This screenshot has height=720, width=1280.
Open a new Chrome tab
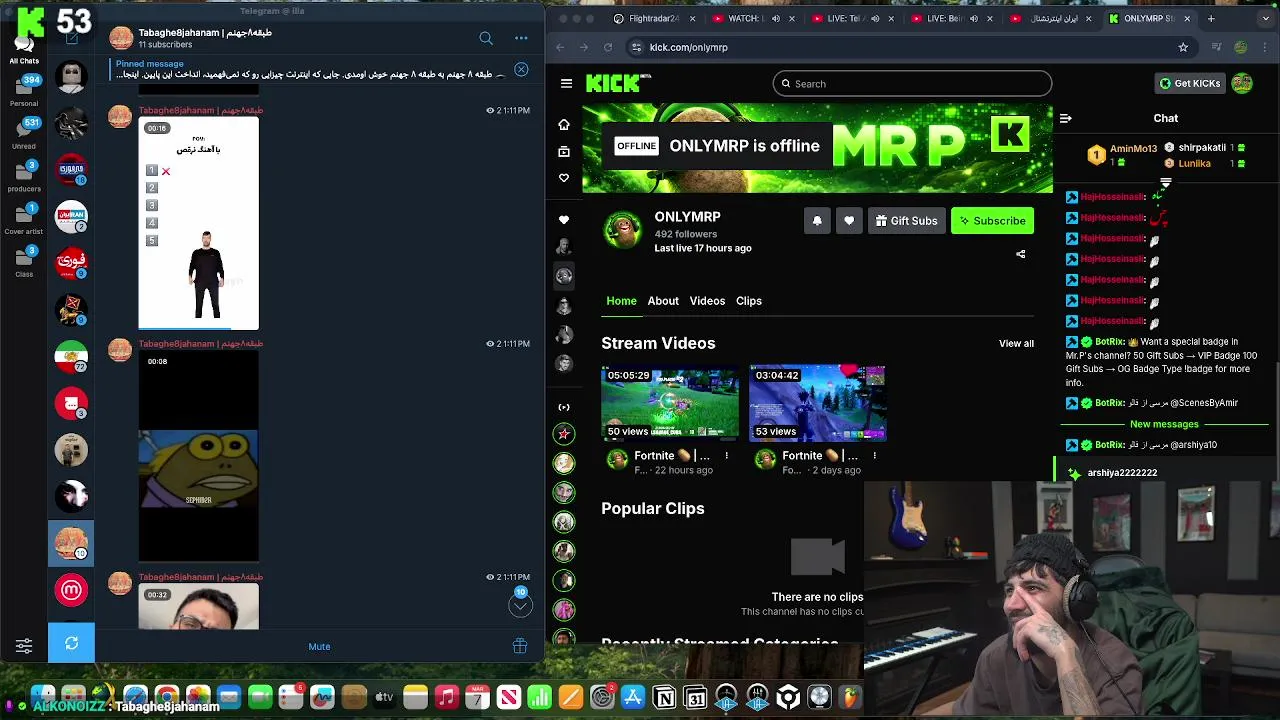pyautogui.click(x=1211, y=18)
